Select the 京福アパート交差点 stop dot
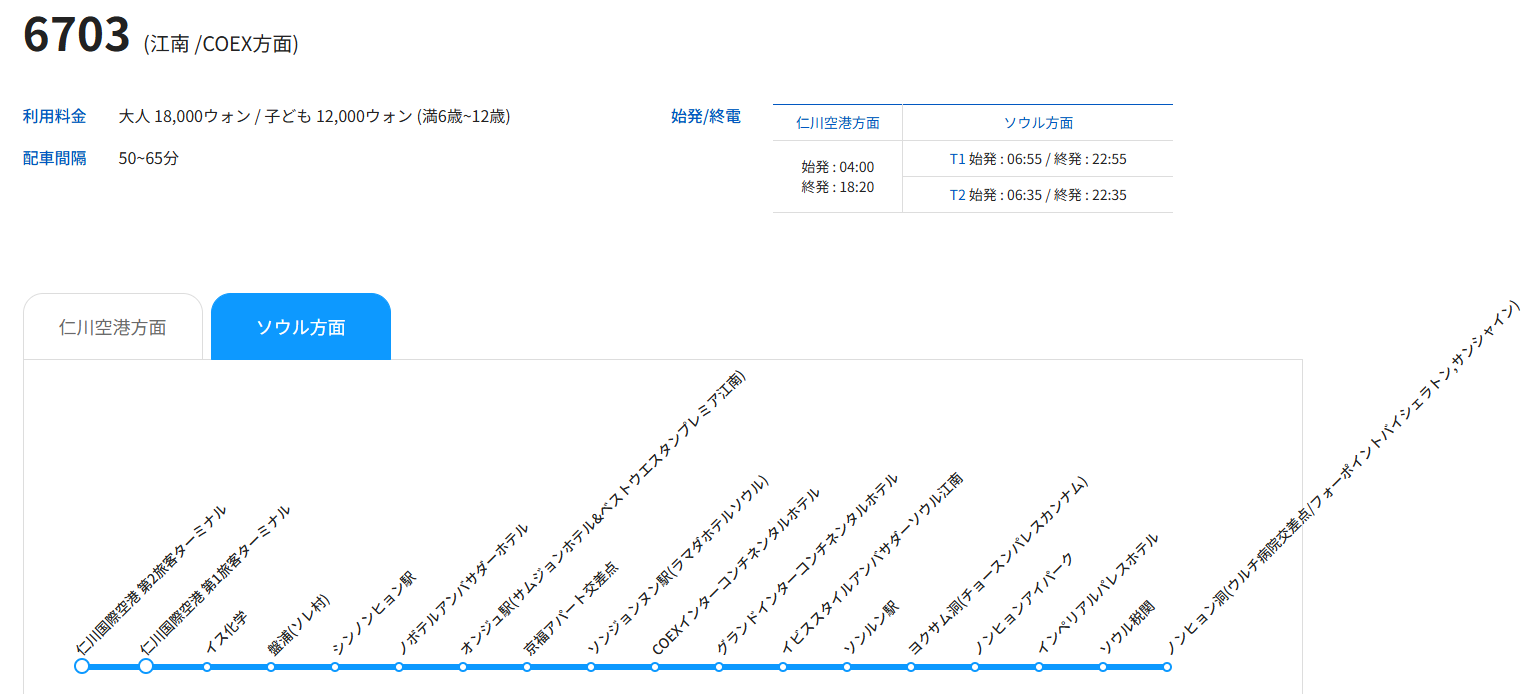The height and width of the screenshot is (694, 1524). click(x=527, y=667)
